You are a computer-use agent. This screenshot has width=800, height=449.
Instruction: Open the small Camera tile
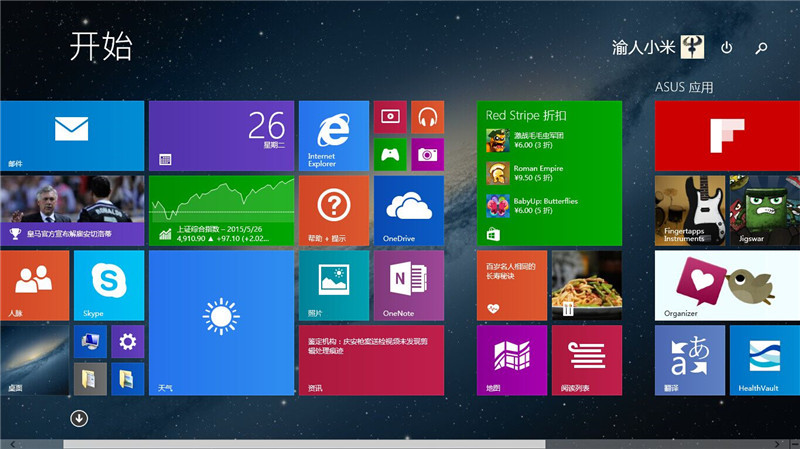427,154
